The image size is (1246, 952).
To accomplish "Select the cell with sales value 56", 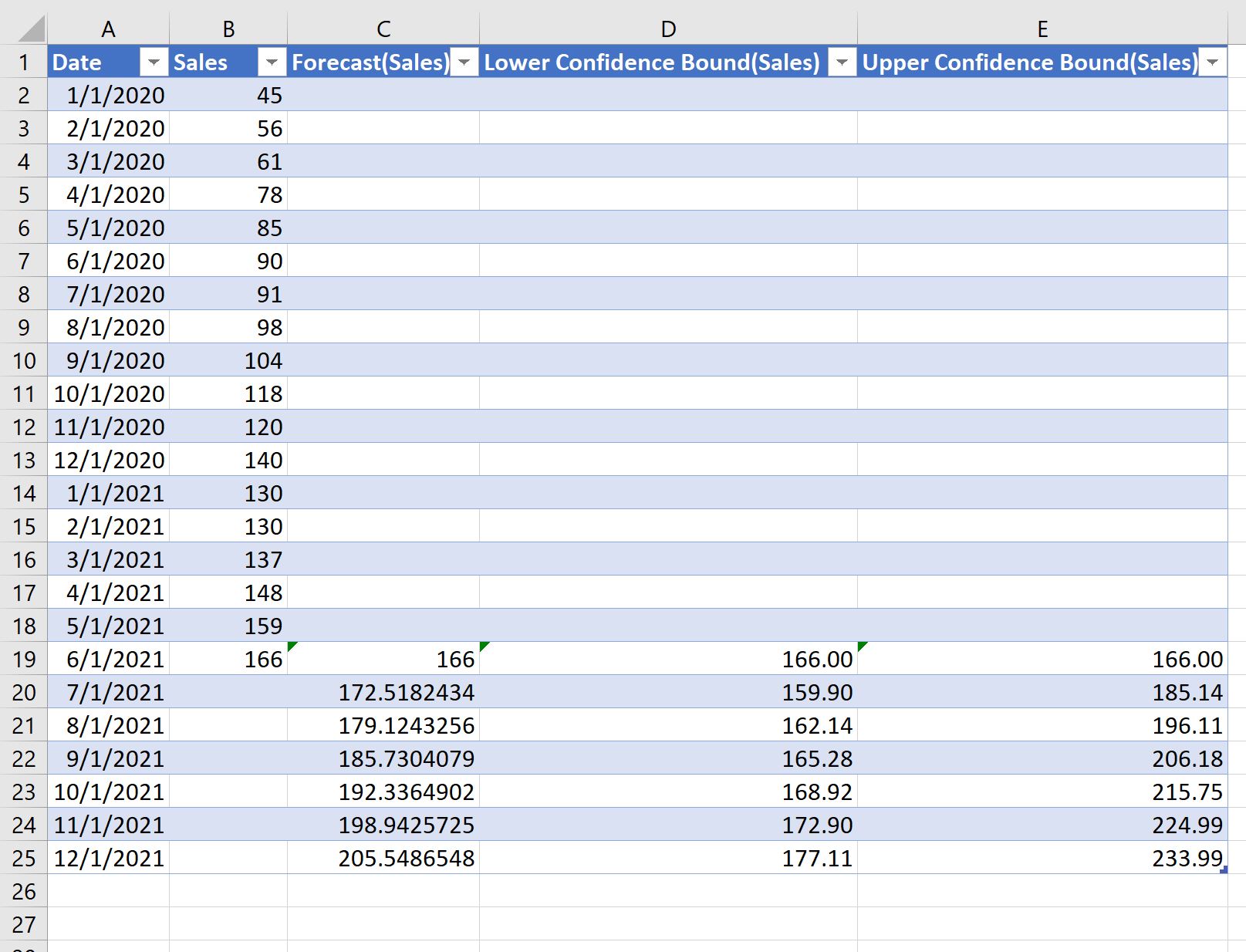I will coord(228,129).
